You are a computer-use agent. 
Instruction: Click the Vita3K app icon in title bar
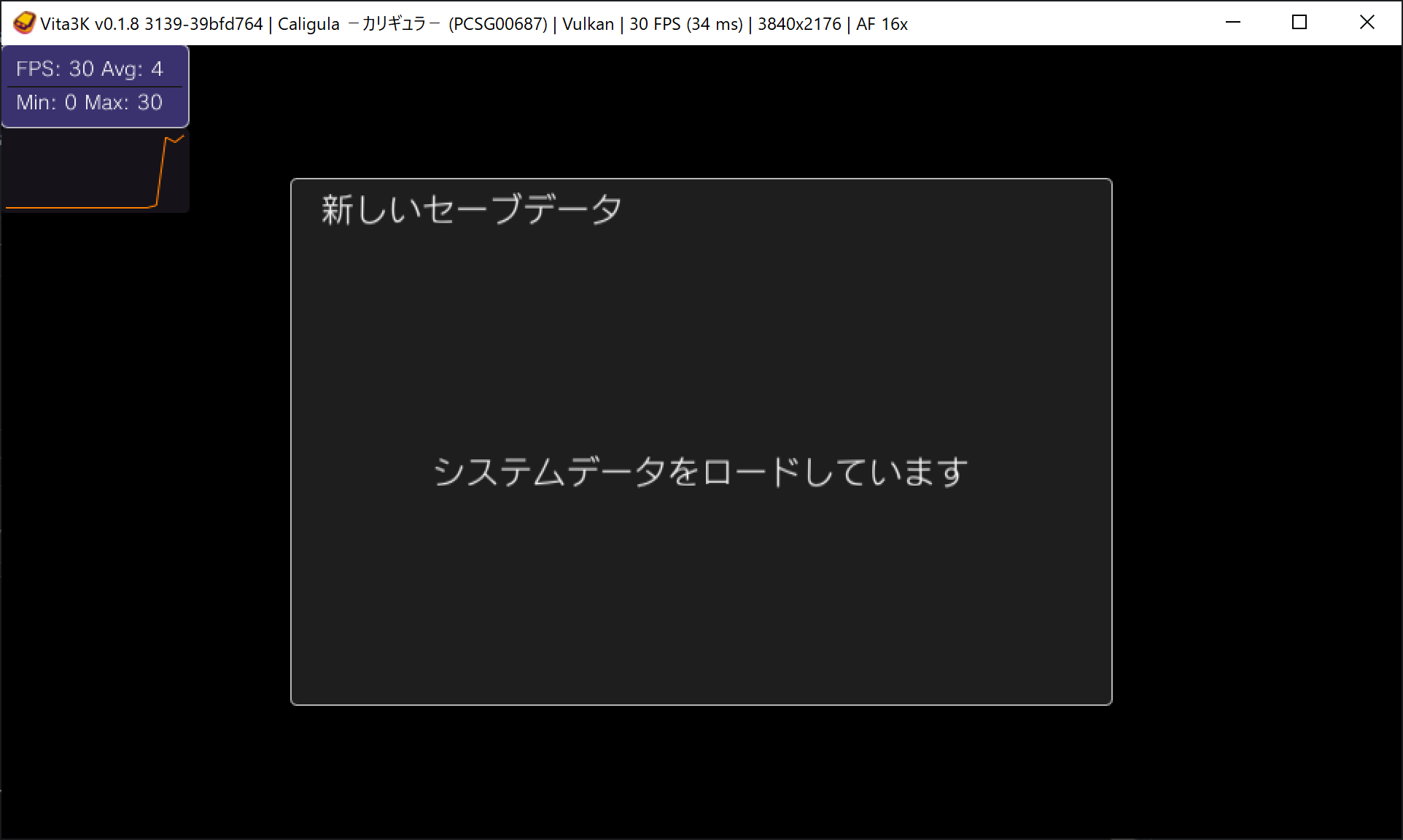click(x=23, y=23)
